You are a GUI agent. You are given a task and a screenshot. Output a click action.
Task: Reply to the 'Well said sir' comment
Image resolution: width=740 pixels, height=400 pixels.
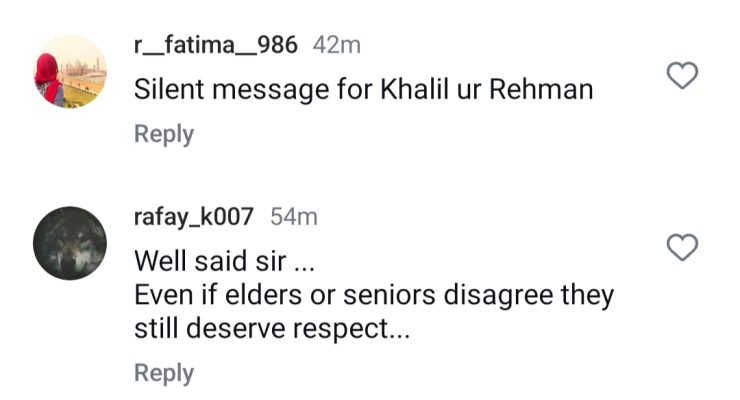click(x=164, y=373)
